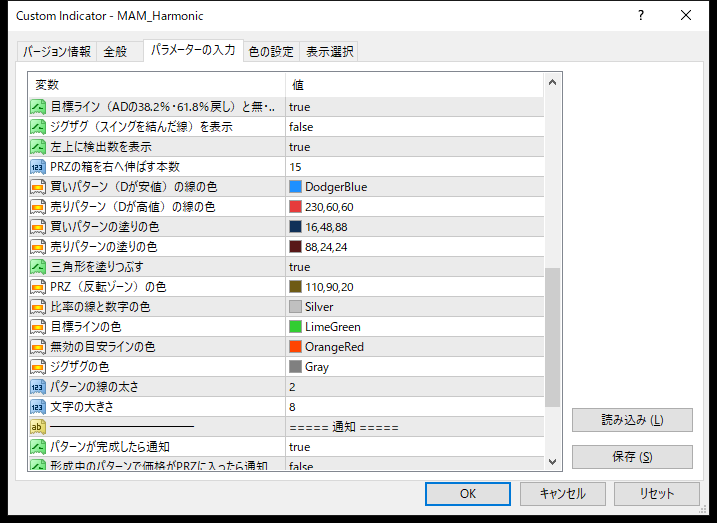717x523 pixels.
Task: Click the boolean icon beside 目標ライン（ADの38.2%
Action: (38, 107)
